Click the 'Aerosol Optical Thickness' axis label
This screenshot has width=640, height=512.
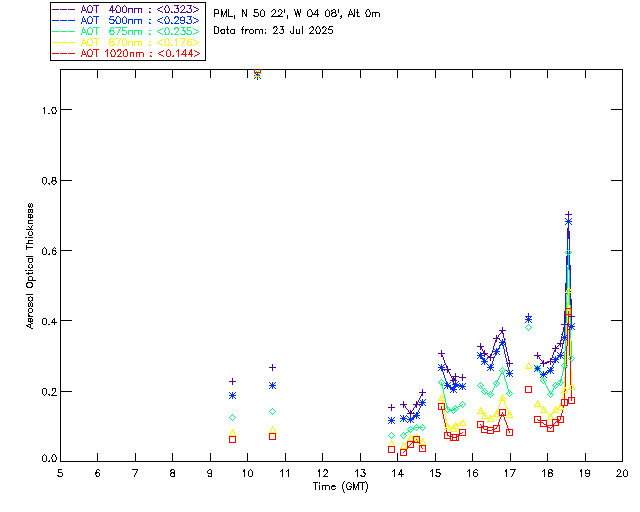pos(30,266)
